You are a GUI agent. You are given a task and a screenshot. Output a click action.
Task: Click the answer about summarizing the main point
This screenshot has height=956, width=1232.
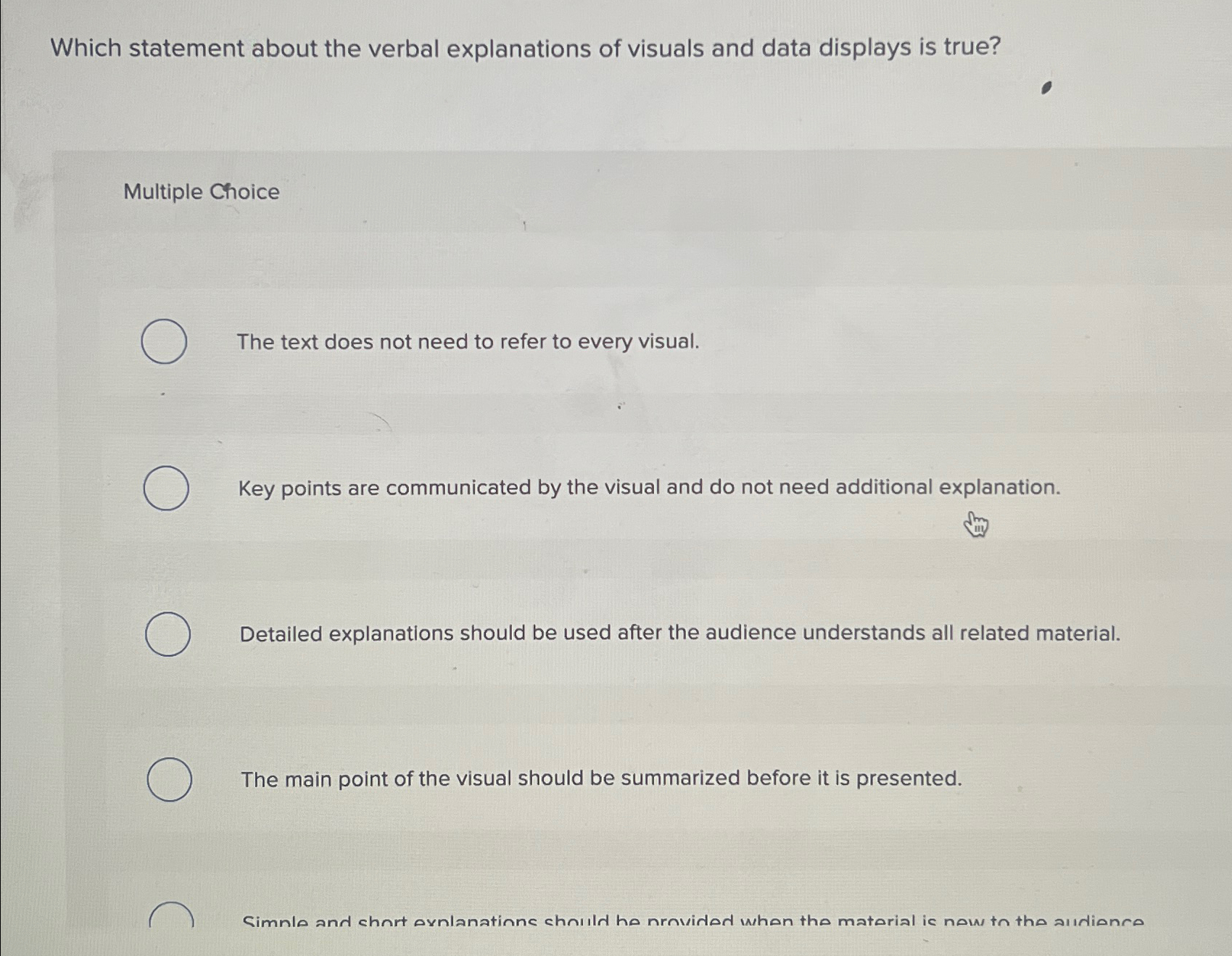click(600, 778)
